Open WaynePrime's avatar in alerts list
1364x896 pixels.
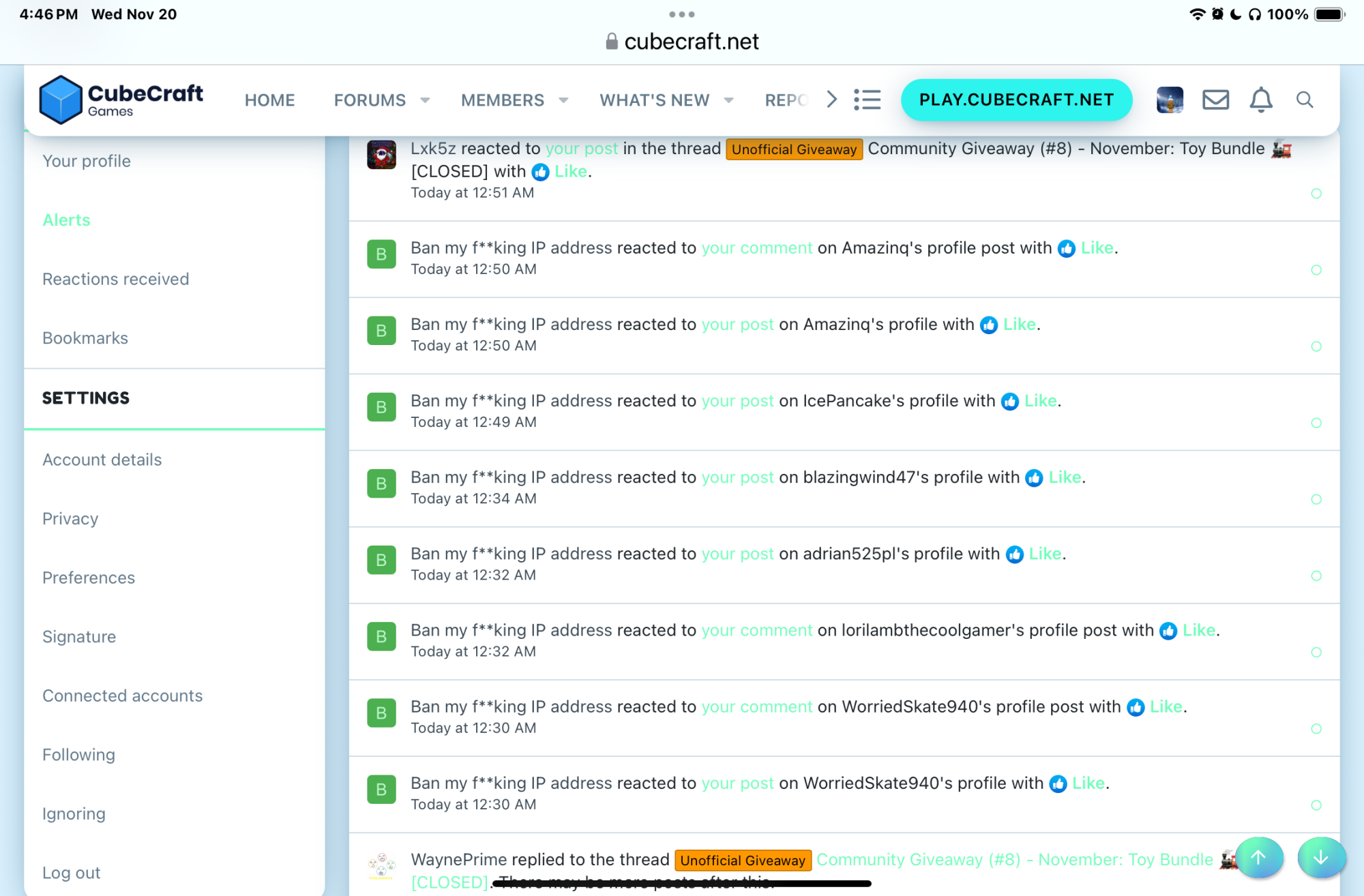point(381,866)
